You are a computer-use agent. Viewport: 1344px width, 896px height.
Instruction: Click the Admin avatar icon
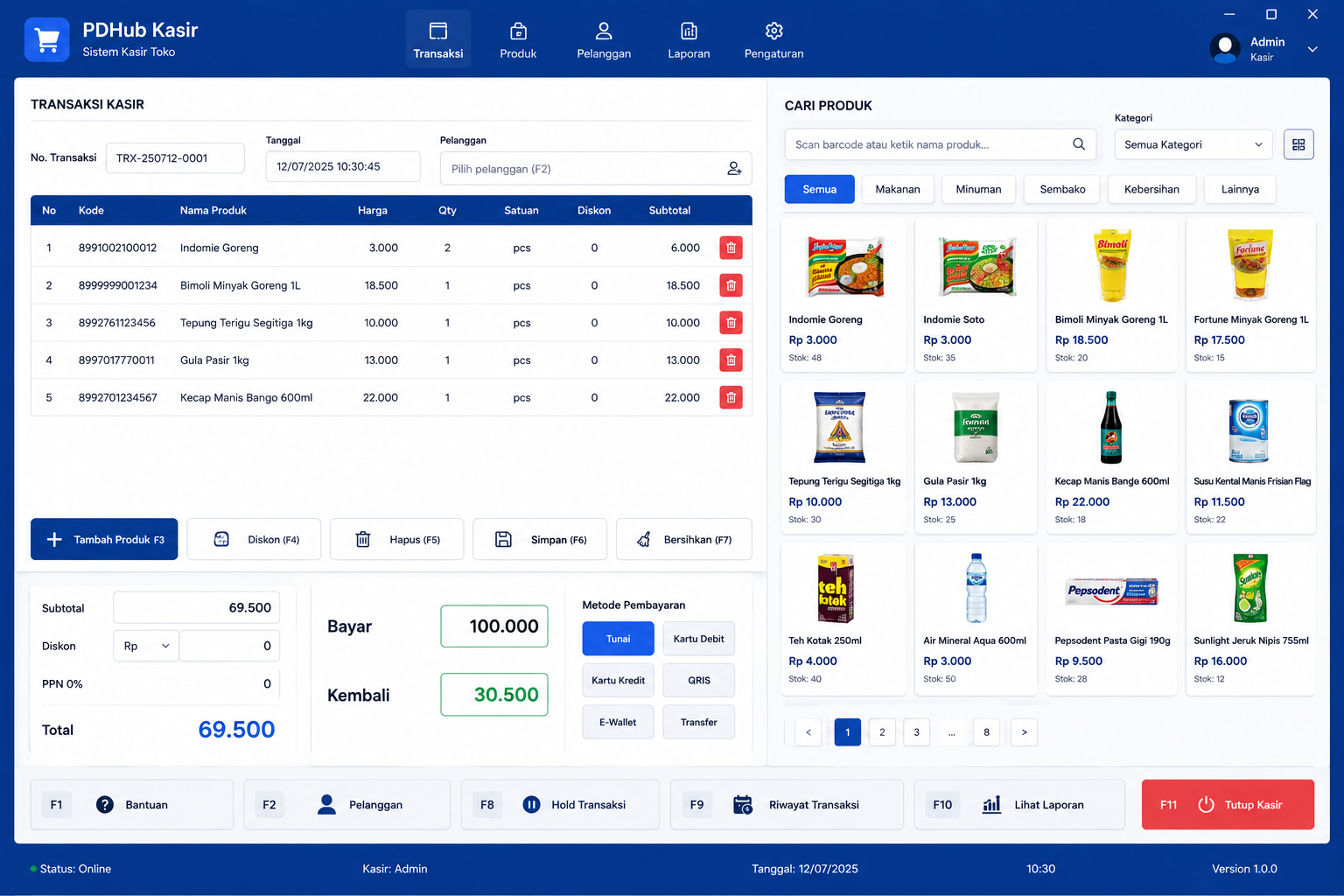coord(1225,48)
